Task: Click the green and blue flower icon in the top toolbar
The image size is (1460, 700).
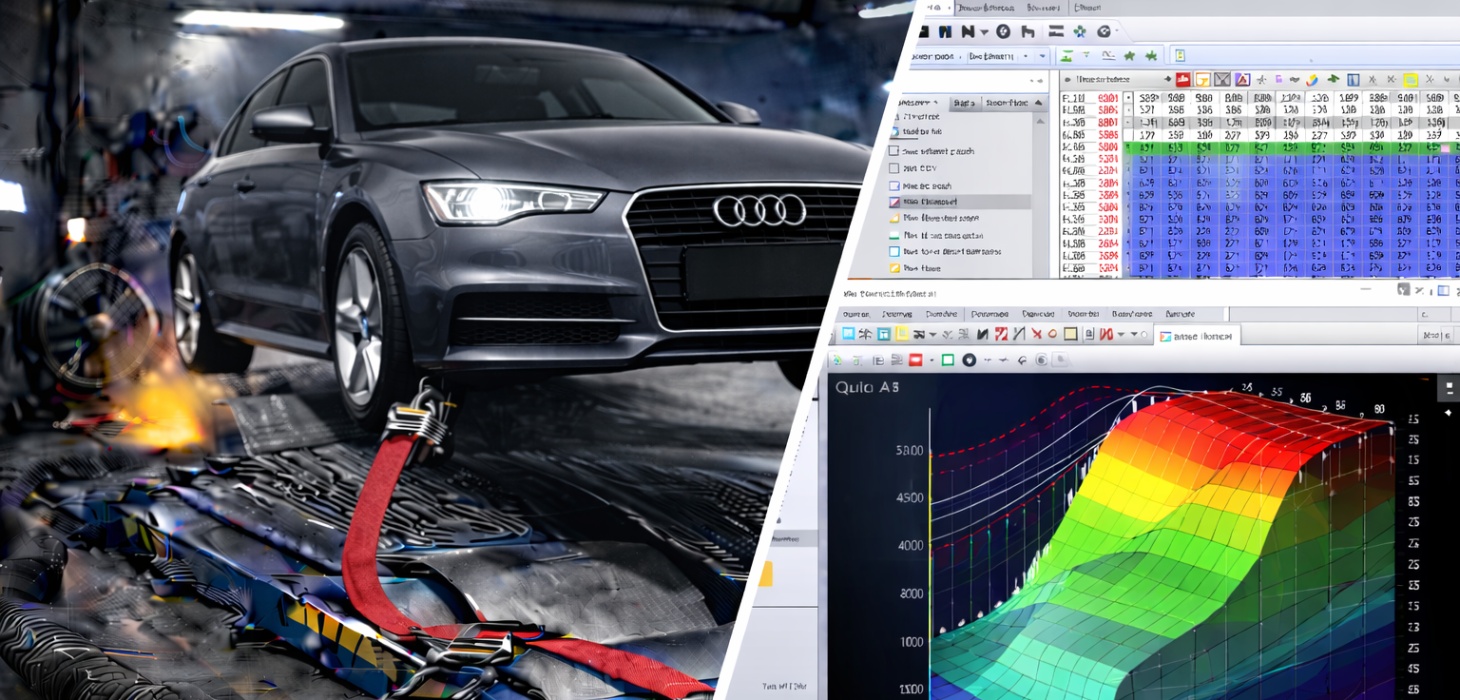Action: tap(1079, 31)
